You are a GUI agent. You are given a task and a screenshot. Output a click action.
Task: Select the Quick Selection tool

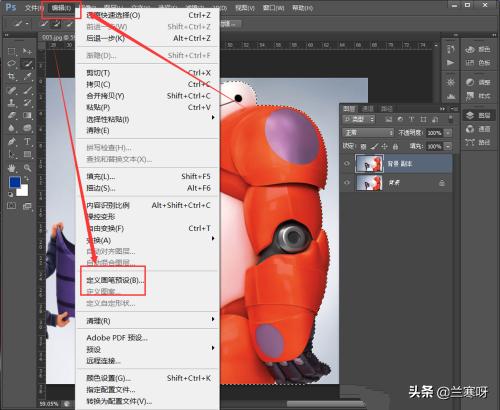point(27,63)
